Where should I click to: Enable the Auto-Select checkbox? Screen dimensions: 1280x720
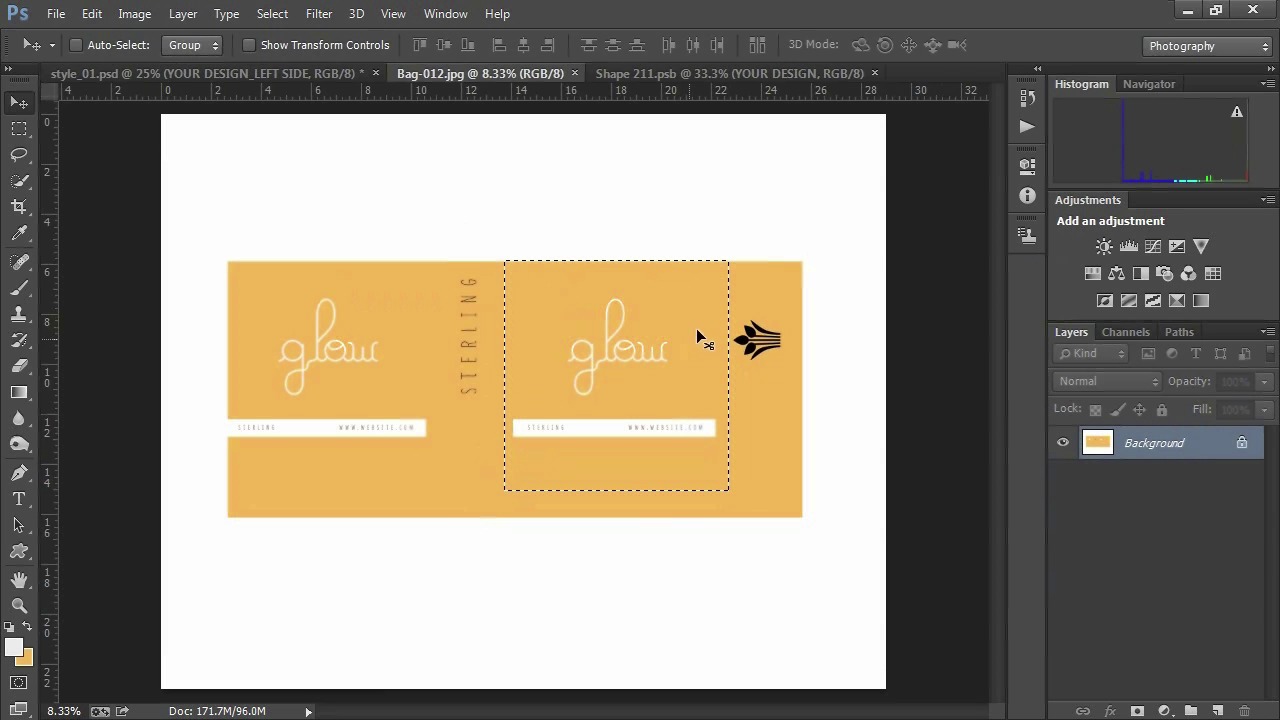point(76,45)
